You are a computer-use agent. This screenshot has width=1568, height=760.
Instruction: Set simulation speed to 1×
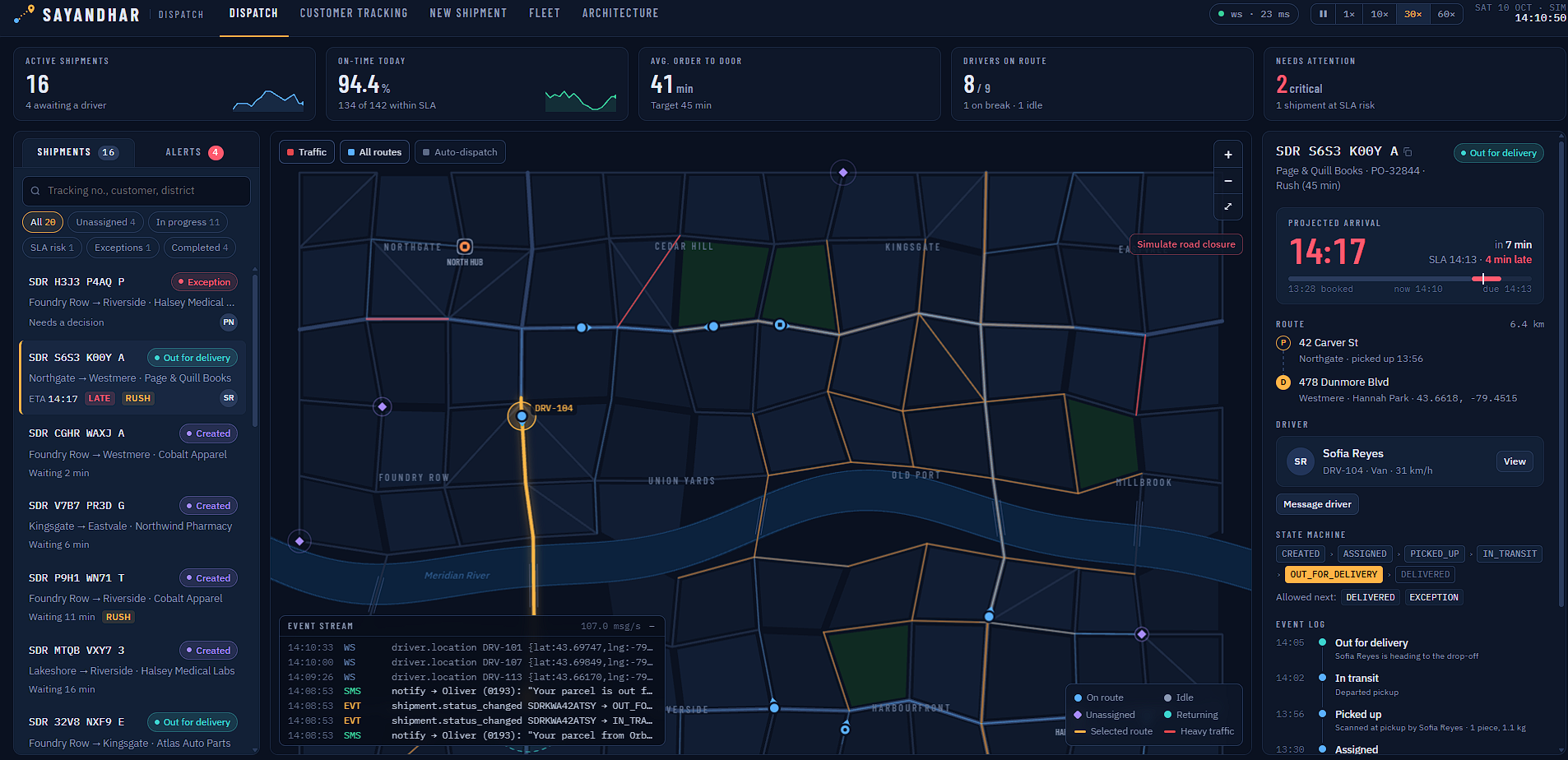tap(1349, 14)
